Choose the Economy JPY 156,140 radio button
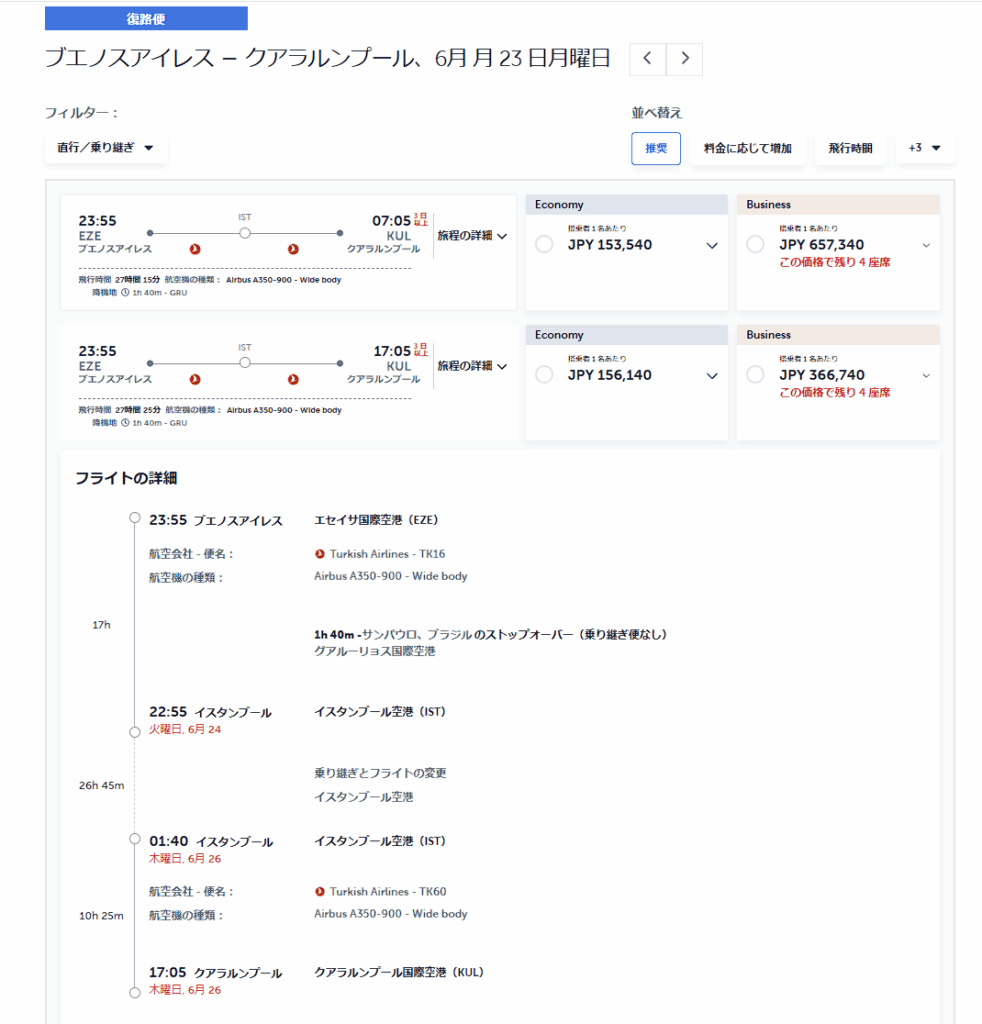 pyautogui.click(x=545, y=375)
